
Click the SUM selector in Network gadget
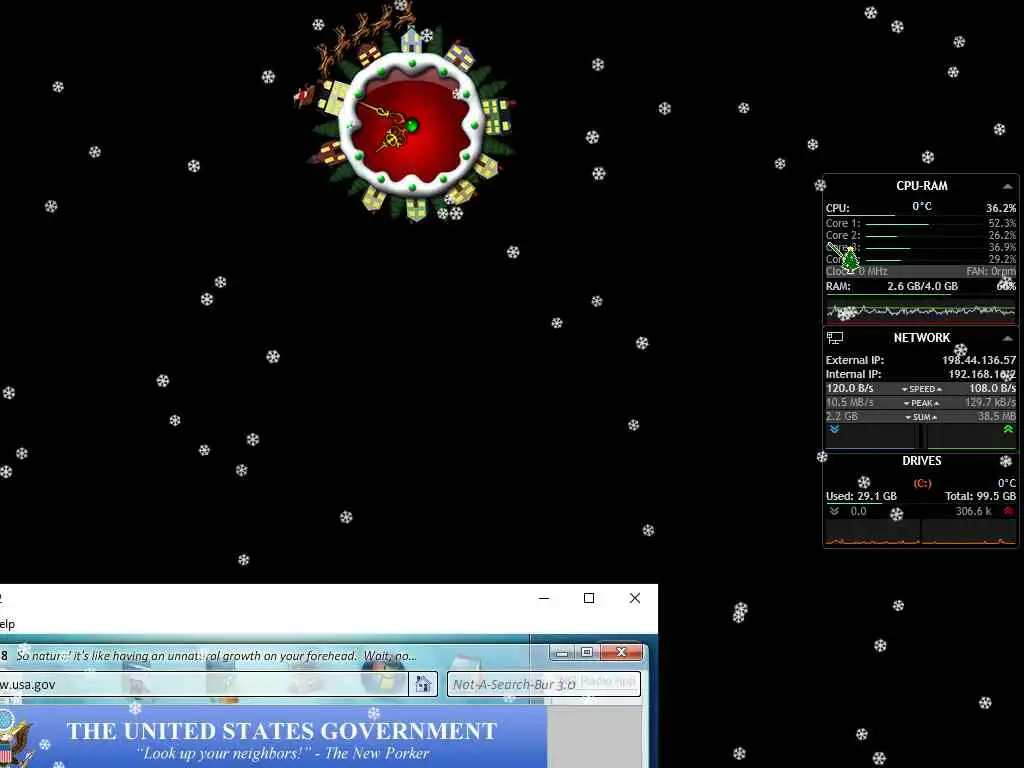click(921, 417)
